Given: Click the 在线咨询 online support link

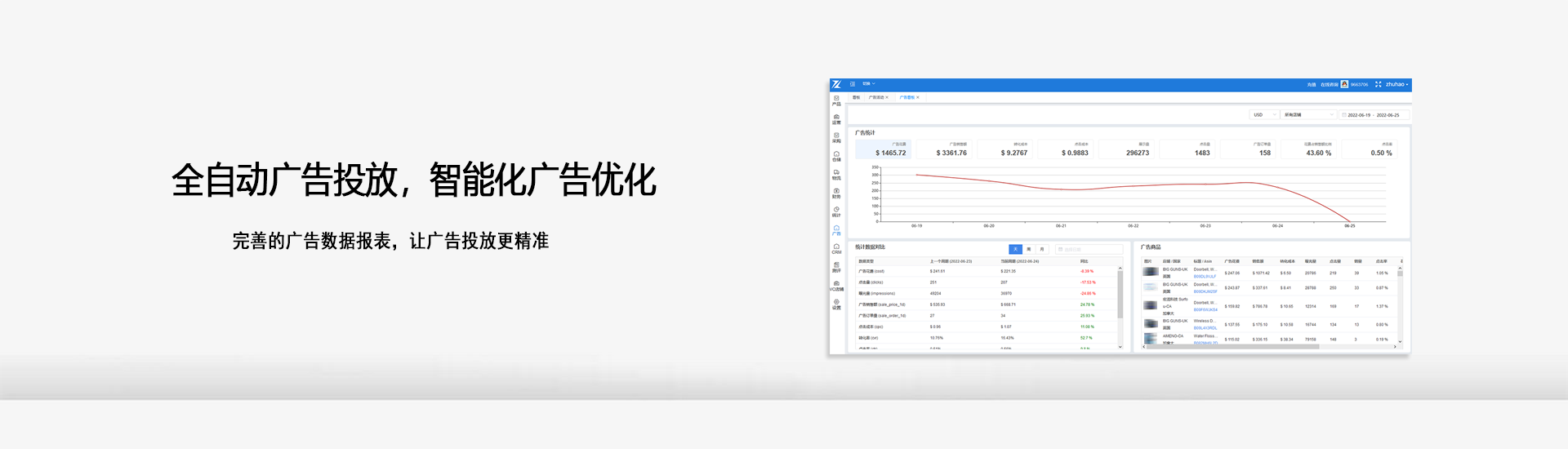Looking at the screenshot, I should point(1329,84).
